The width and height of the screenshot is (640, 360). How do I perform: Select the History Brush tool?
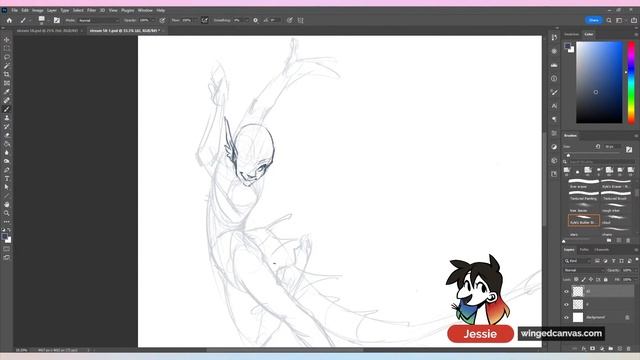(7, 126)
